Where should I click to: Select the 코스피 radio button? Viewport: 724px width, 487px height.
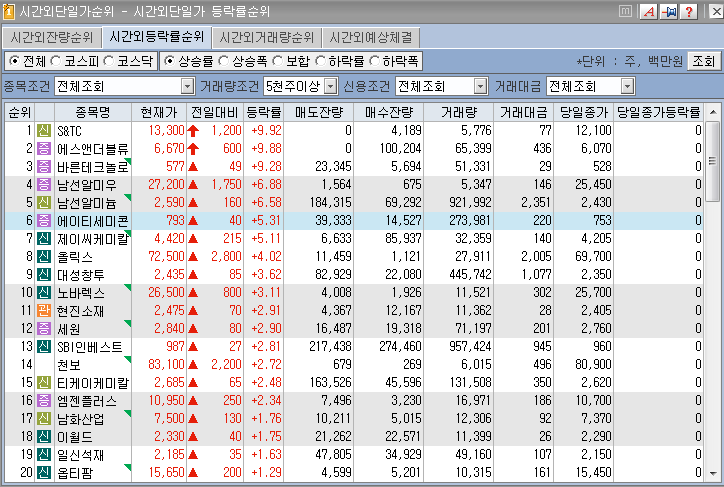55,61
